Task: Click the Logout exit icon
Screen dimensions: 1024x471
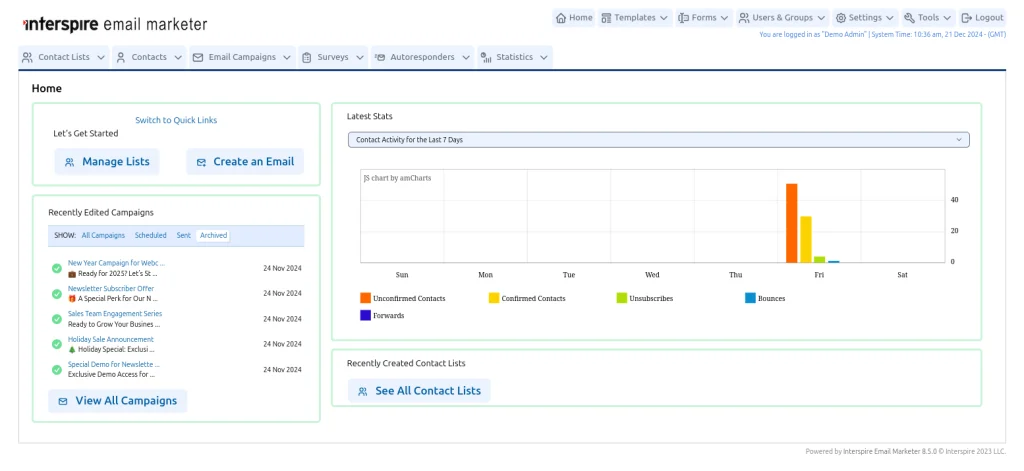Action: coord(966,18)
